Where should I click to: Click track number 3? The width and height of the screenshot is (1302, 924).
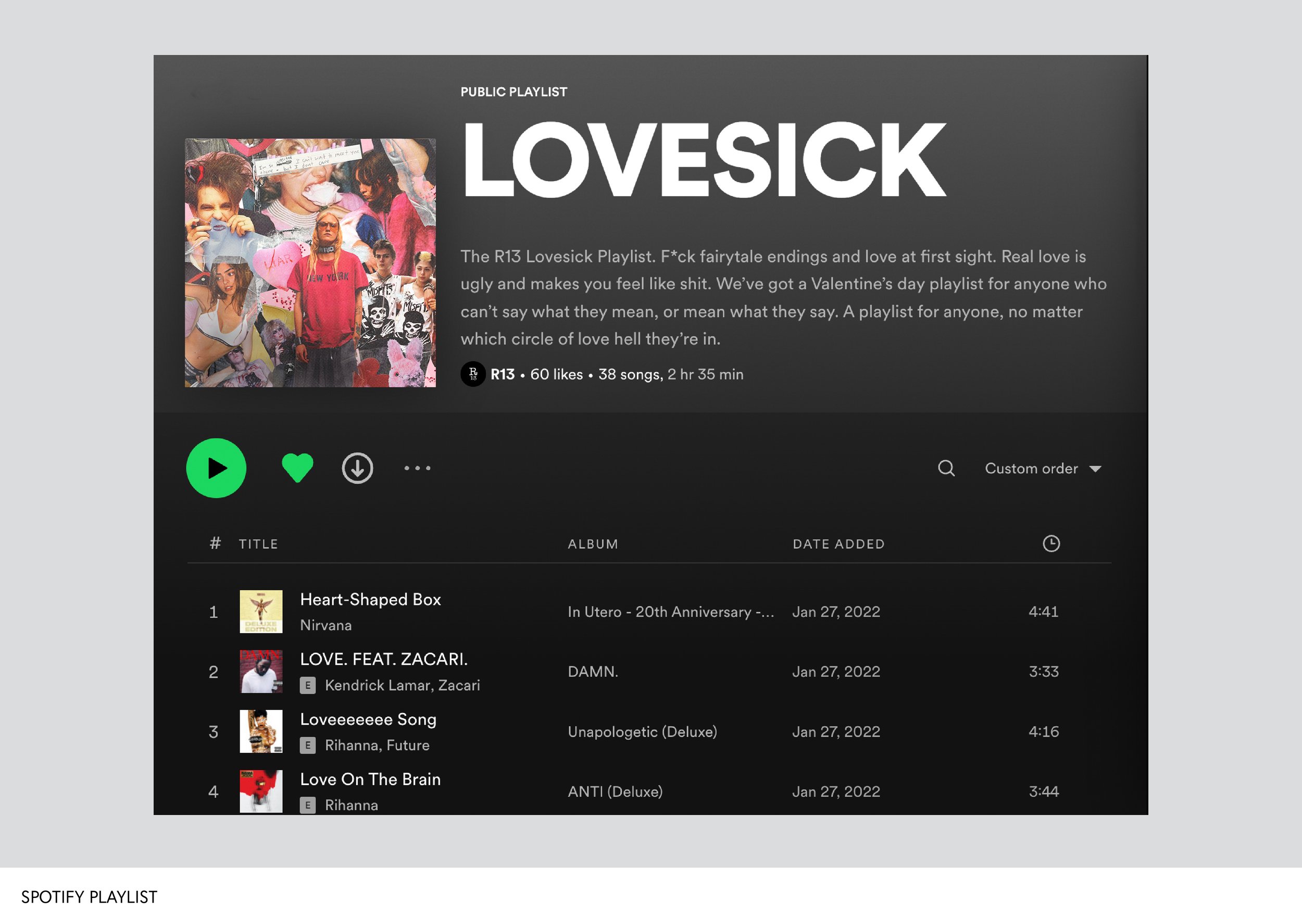point(214,732)
